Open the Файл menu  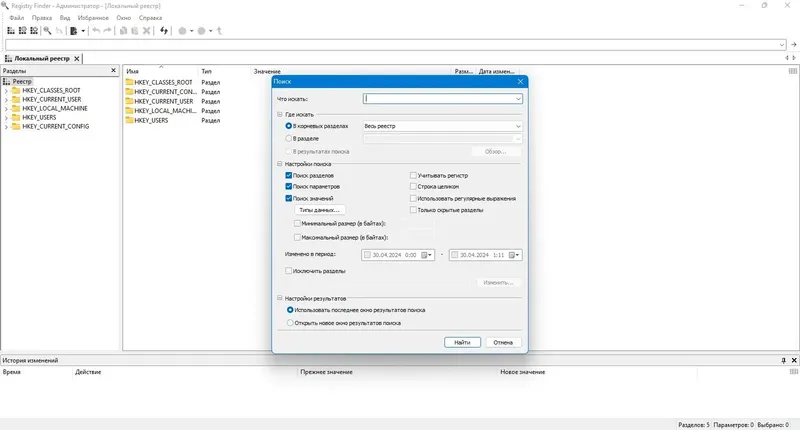(16, 18)
